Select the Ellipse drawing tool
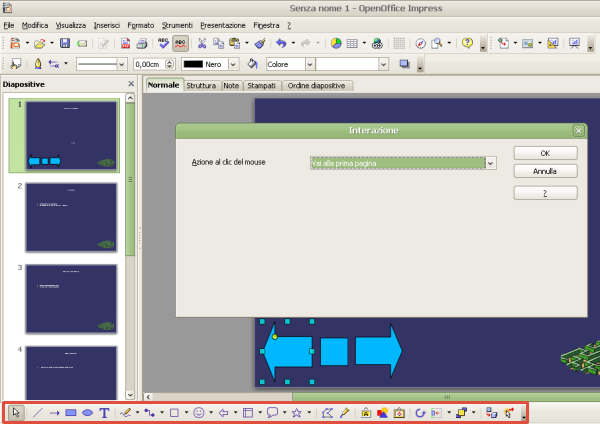The width and height of the screenshot is (600, 424). (87, 412)
